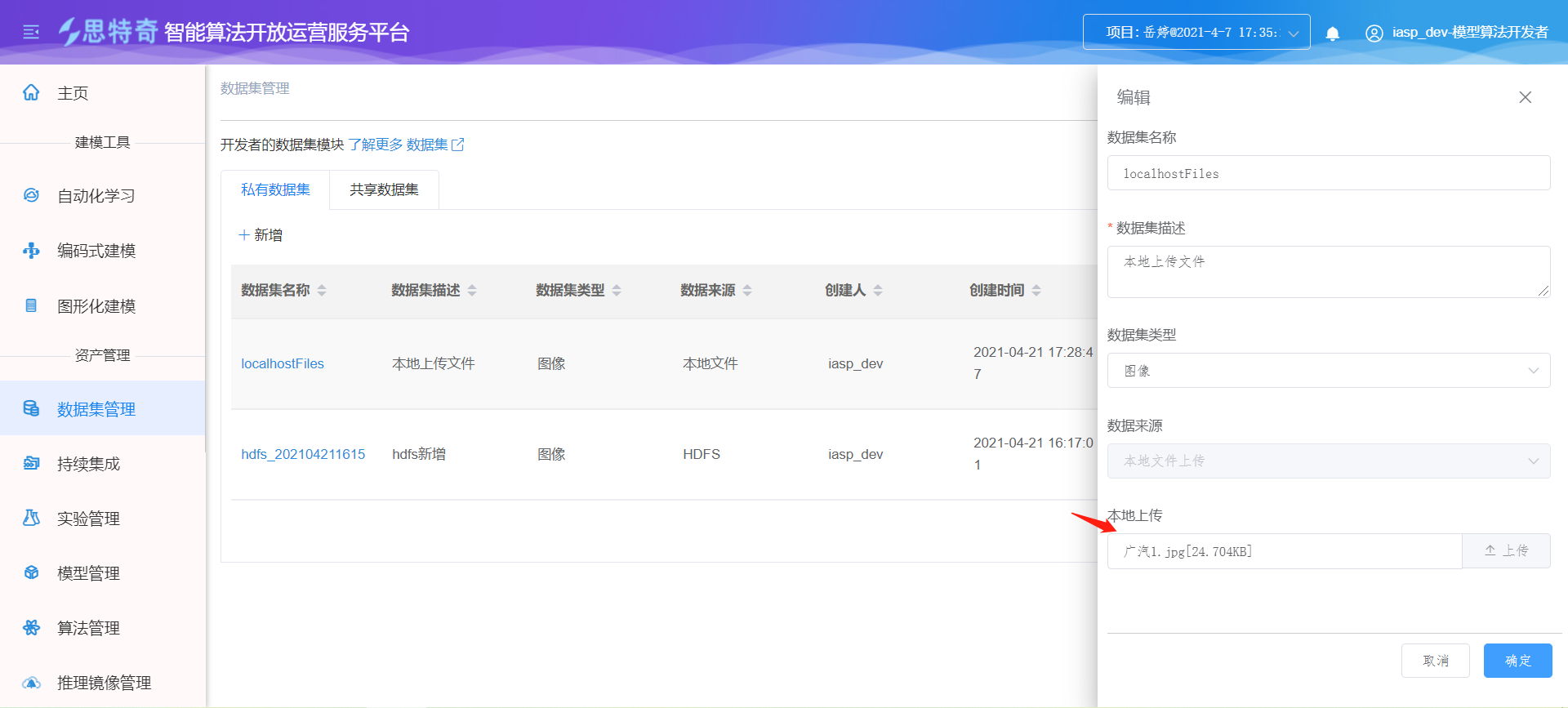Click the 图形化建模 sidebar icon
The image size is (1568, 708).
point(31,305)
